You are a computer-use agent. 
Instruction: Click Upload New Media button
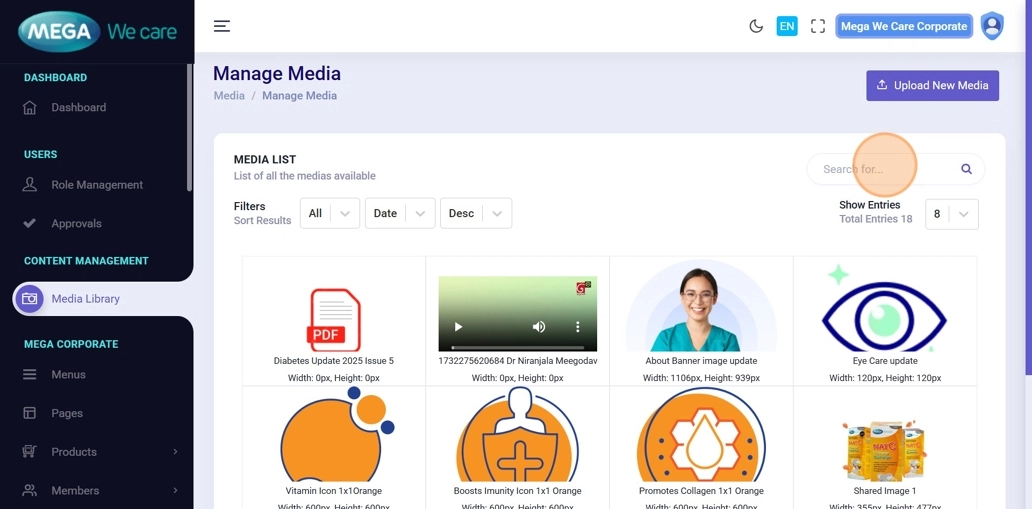tap(932, 85)
